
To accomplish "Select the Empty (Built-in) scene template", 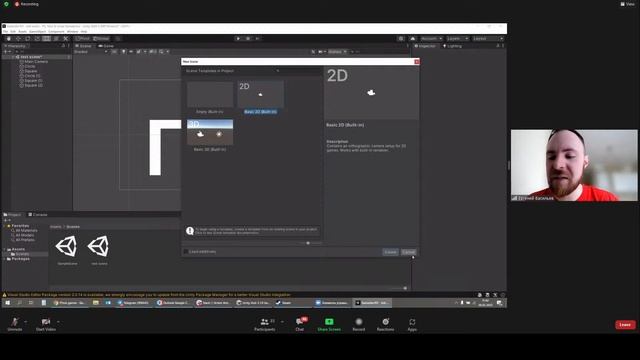I will pyautogui.click(x=210, y=98).
